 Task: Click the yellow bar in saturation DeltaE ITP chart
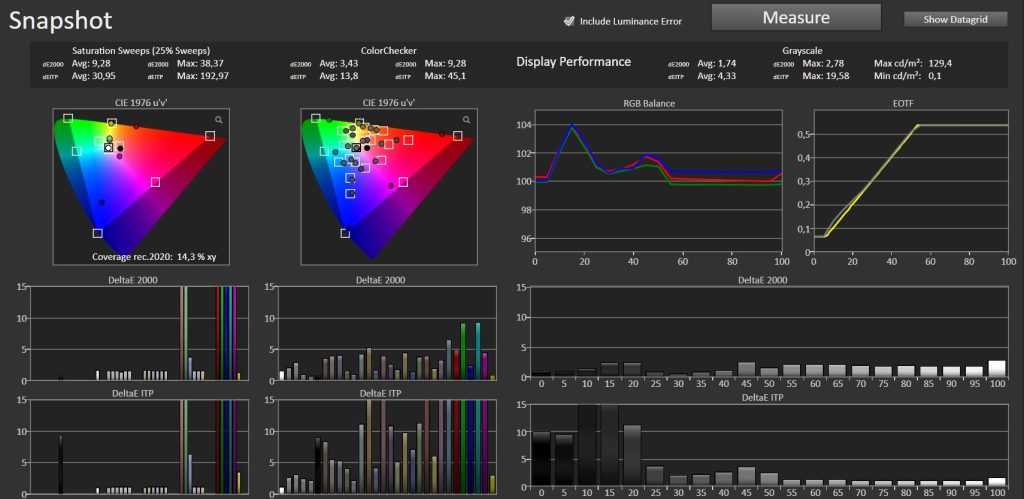click(238, 483)
